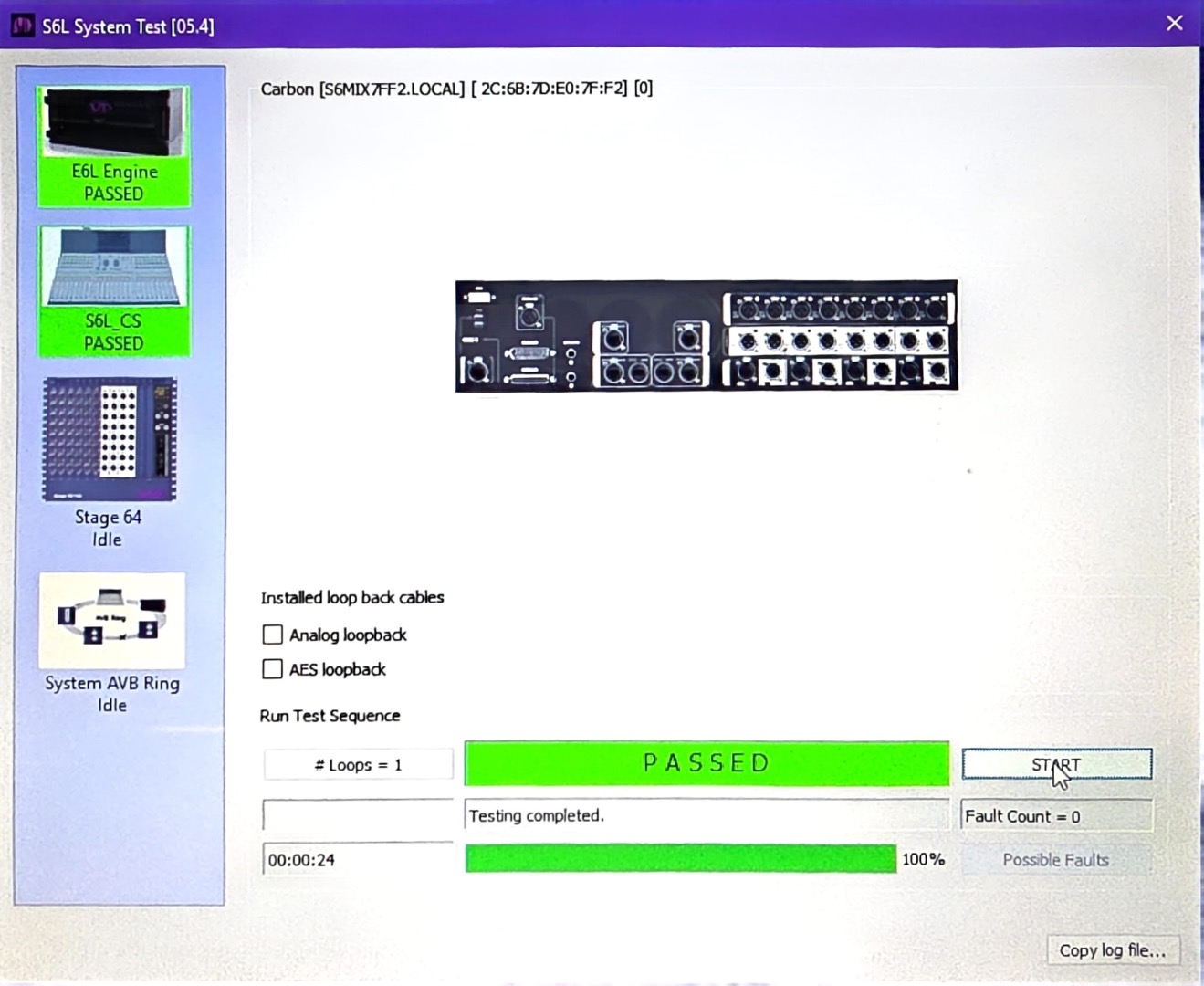Click the Stage 64 Idle label
Screen dimensions: 1204x986
click(x=108, y=528)
